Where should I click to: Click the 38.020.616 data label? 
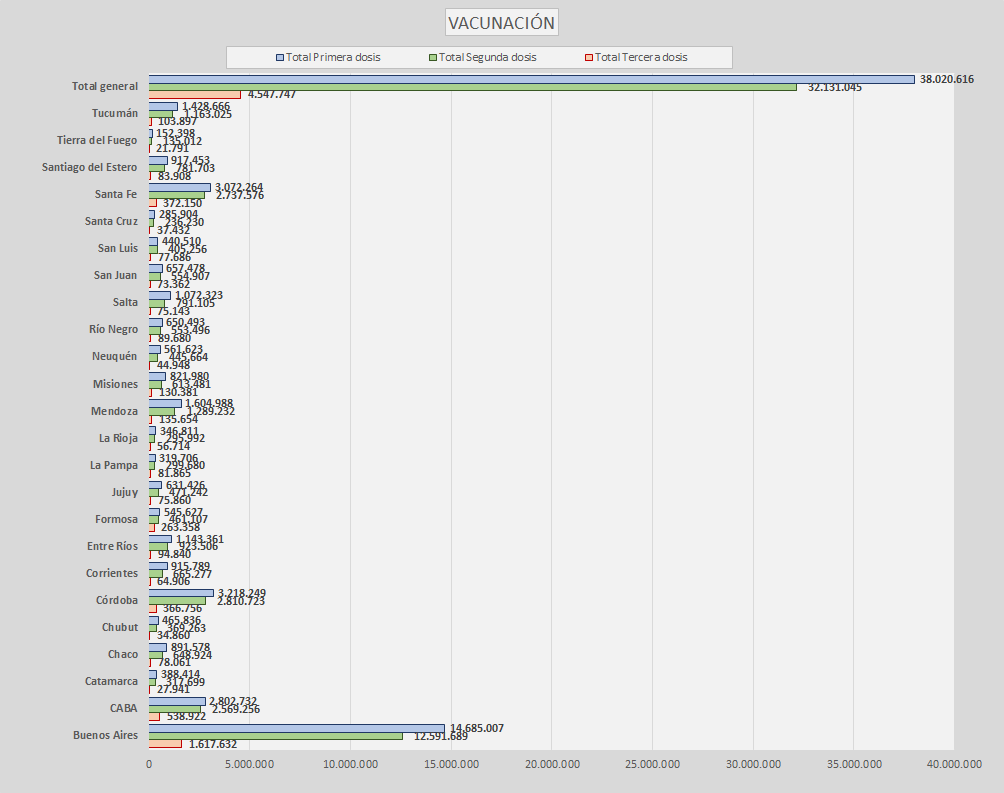pyautogui.click(x=946, y=79)
